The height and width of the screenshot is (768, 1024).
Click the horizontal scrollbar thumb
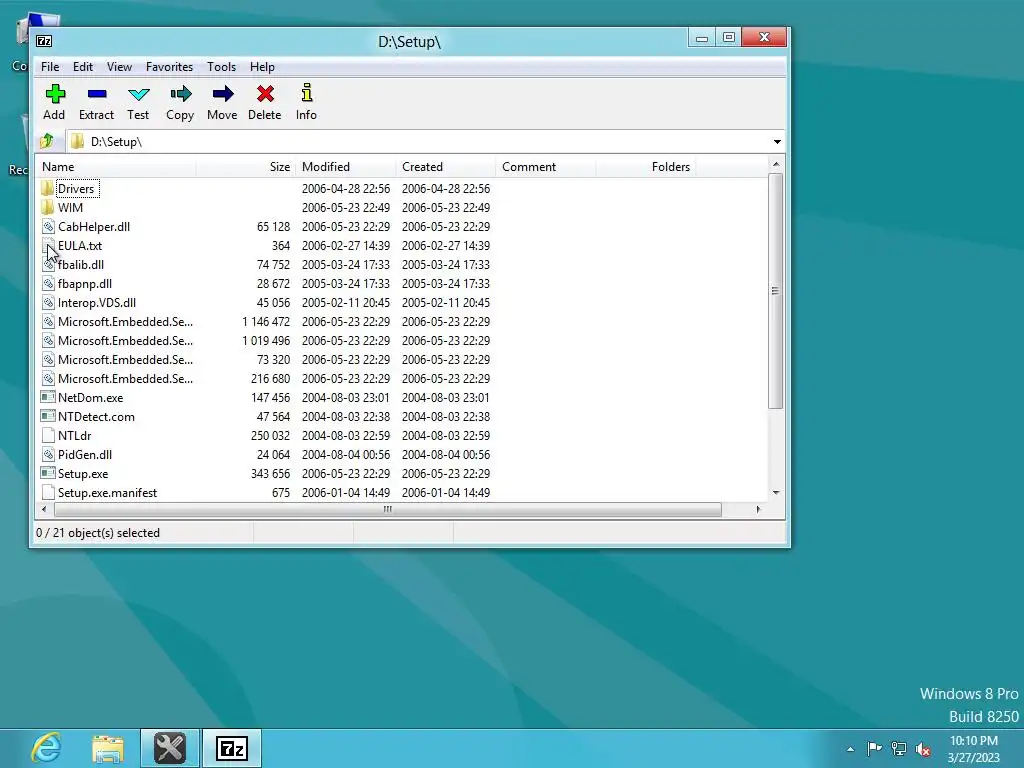point(387,509)
